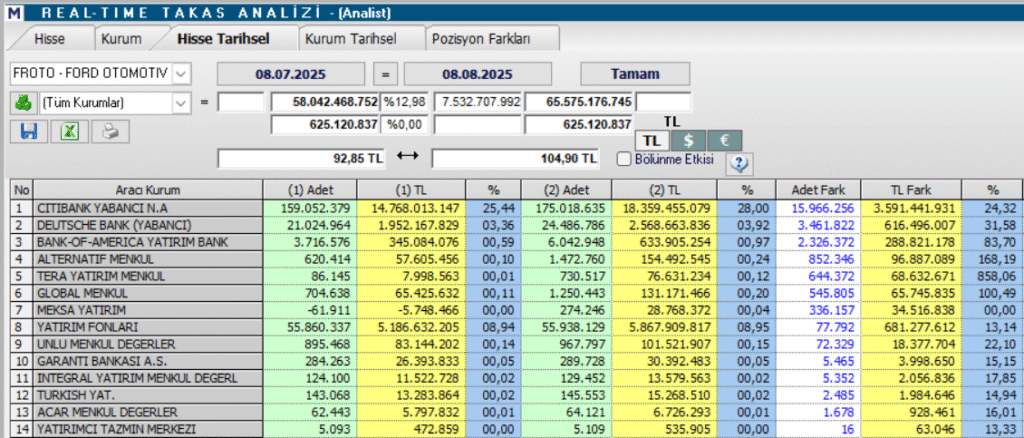
Task: Click the 858,06 percent cell
Action: click(993, 276)
